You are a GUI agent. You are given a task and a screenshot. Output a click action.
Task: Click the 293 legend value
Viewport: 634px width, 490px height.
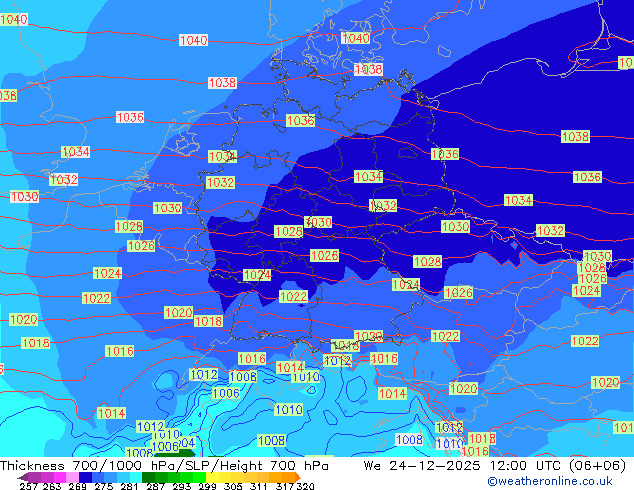pyautogui.click(x=181, y=486)
